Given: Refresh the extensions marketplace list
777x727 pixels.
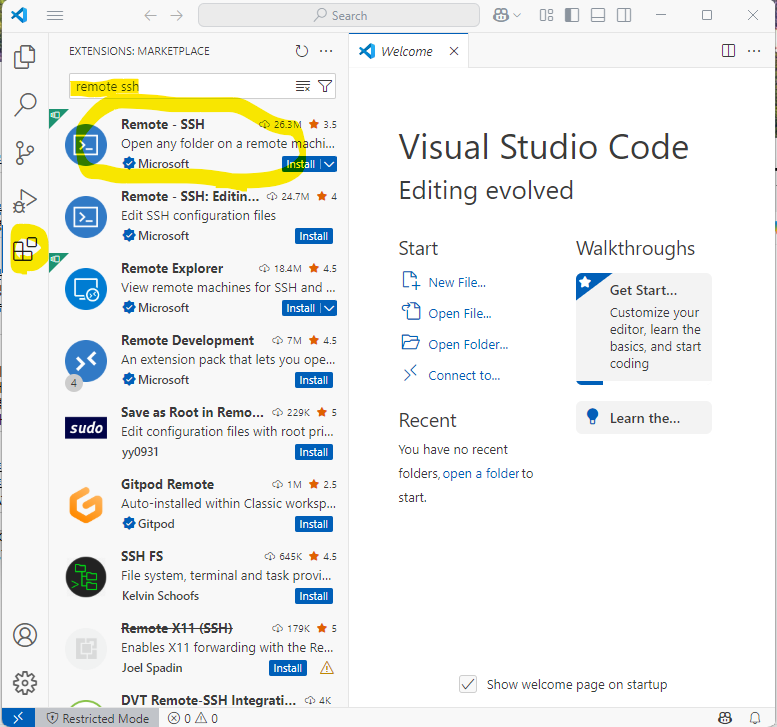Looking at the screenshot, I should pos(301,51).
